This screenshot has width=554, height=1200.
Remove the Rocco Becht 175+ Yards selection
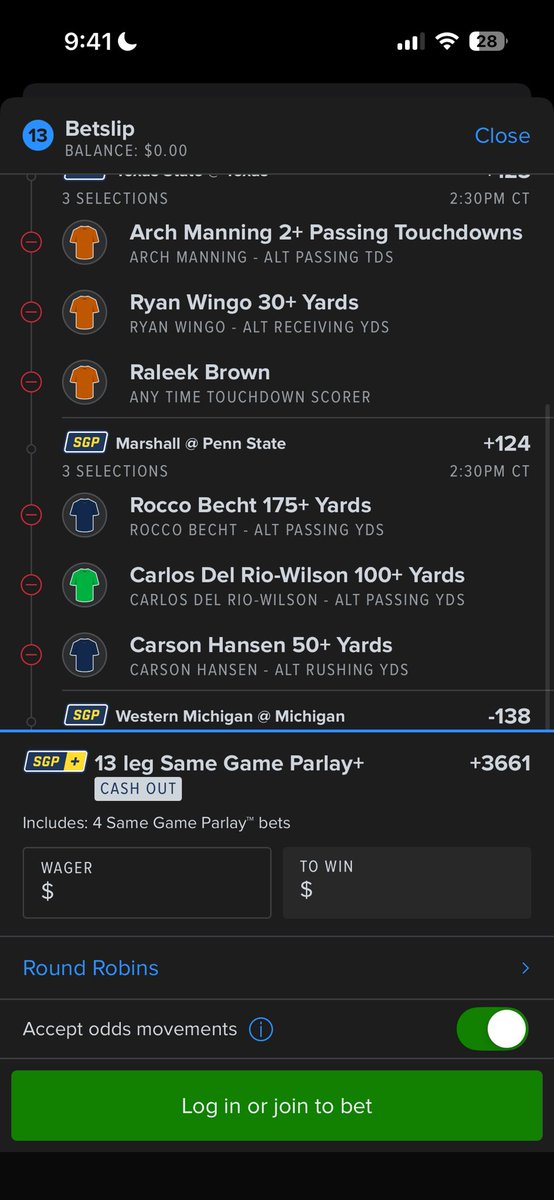pos(31,515)
